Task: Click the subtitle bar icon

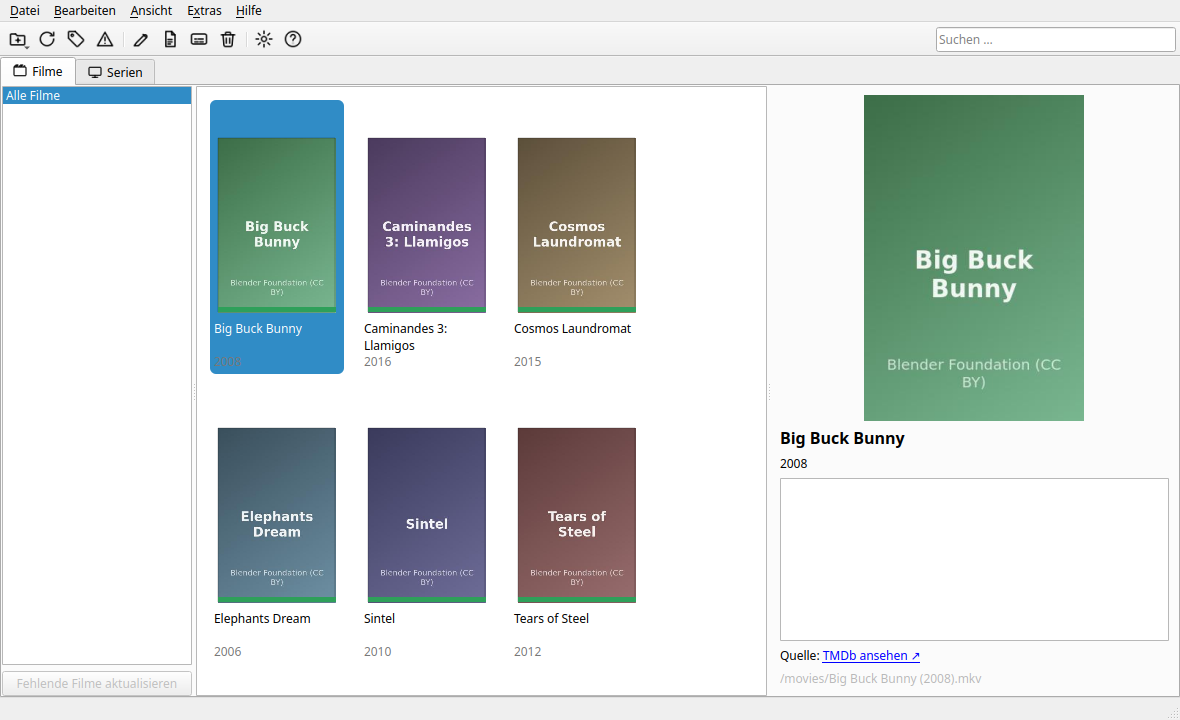Action: [199, 39]
